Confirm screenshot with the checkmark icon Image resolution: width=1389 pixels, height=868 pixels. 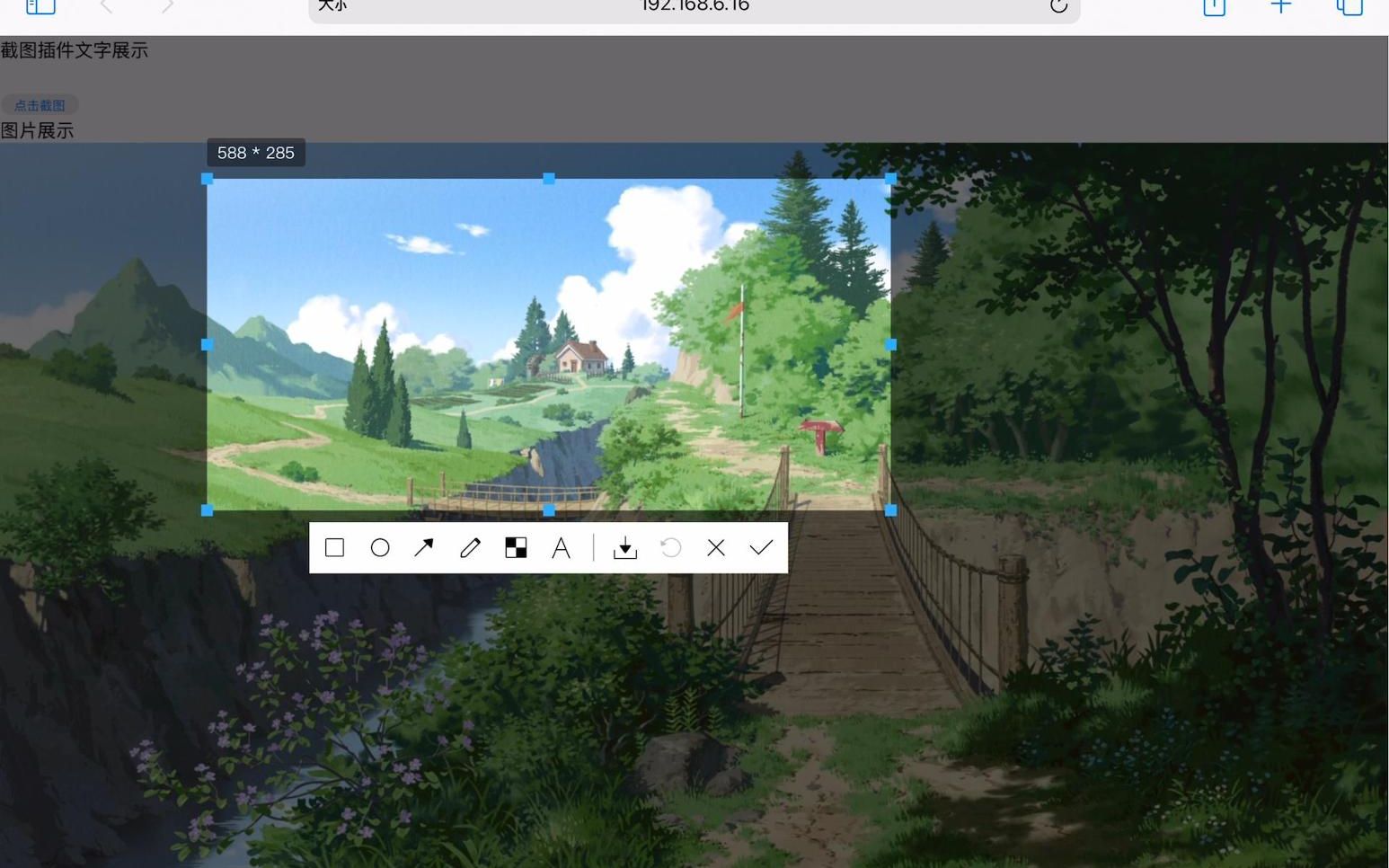pos(762,547)
